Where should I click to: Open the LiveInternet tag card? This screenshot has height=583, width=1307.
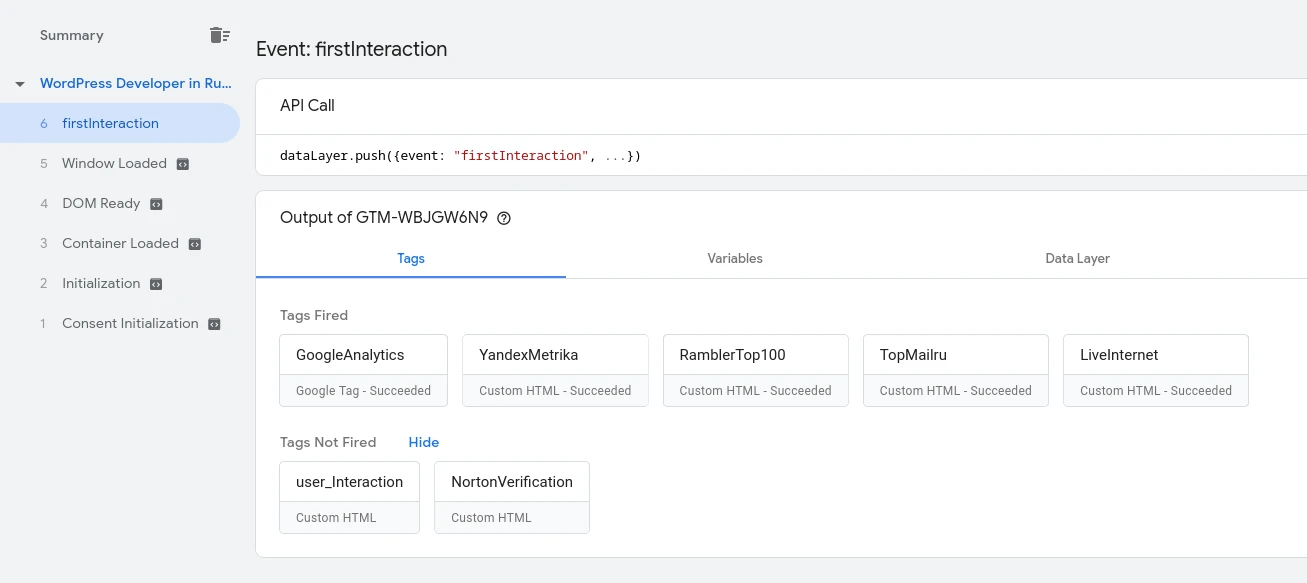1155,370
